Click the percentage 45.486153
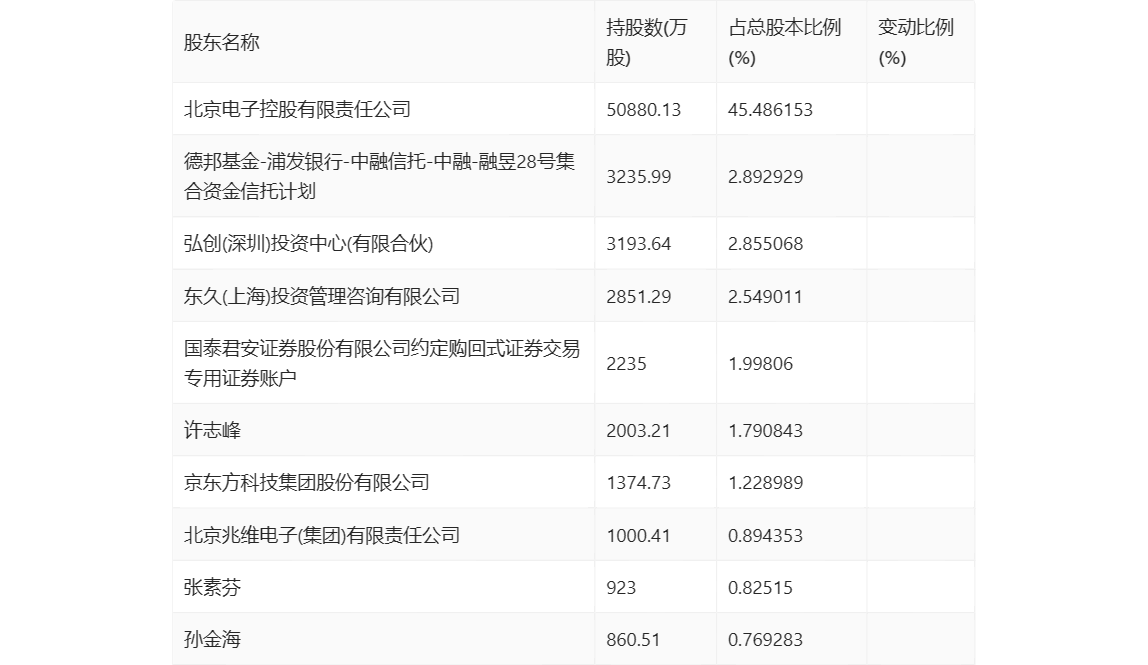Screen dimensions: 1148x665 click(x=770, y=110)
